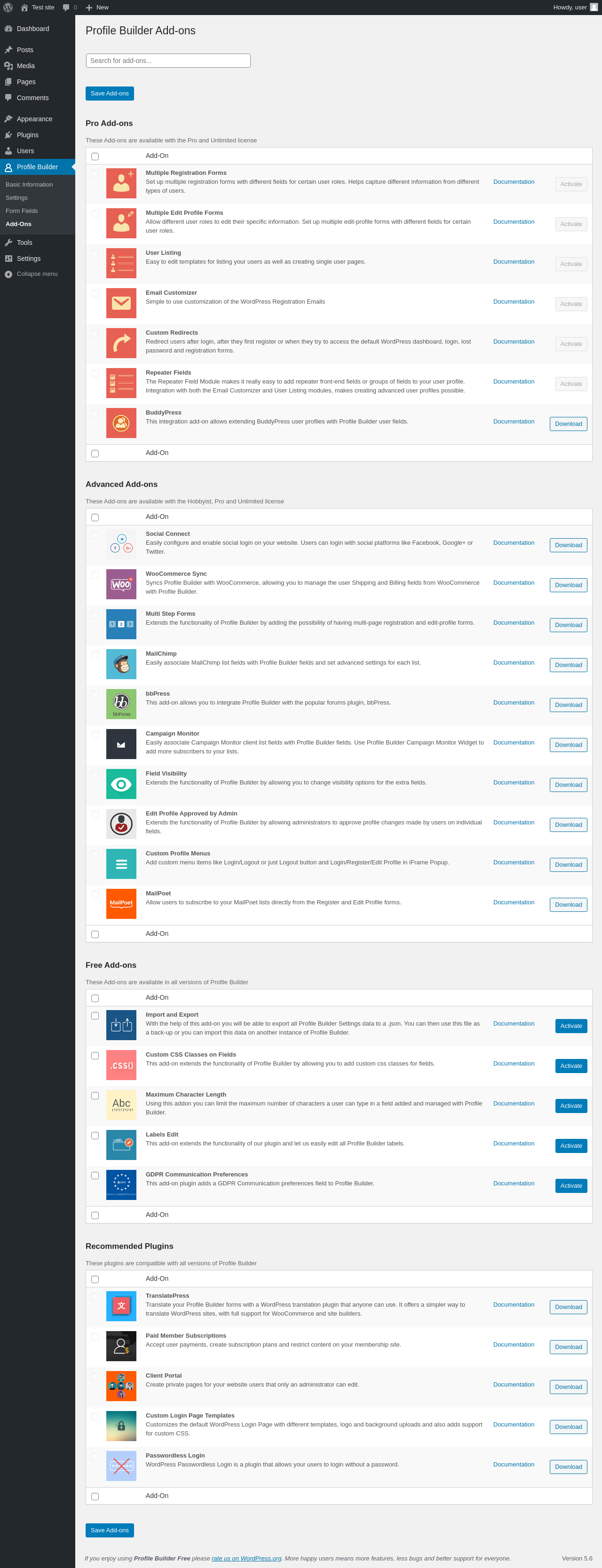This screenshot has height=1568, width=602.
Task: Click the Email Customizer envelope icon
Action: [121, 303]
